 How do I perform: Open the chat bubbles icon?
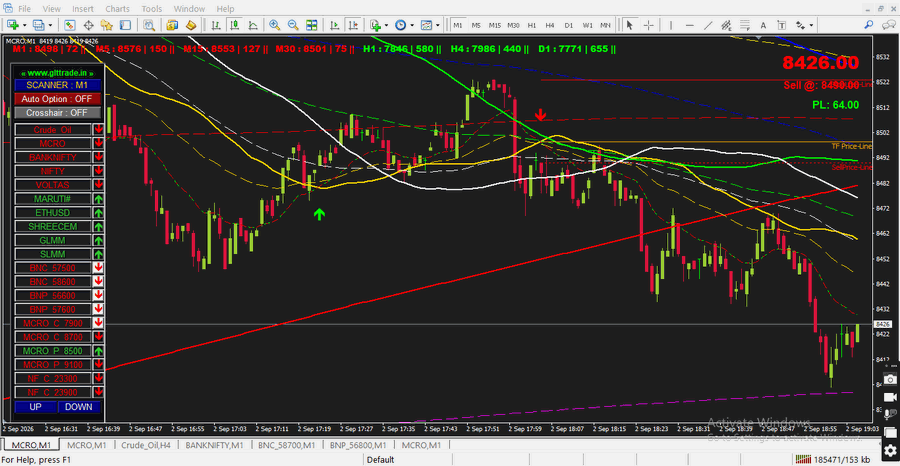[887, 25]
